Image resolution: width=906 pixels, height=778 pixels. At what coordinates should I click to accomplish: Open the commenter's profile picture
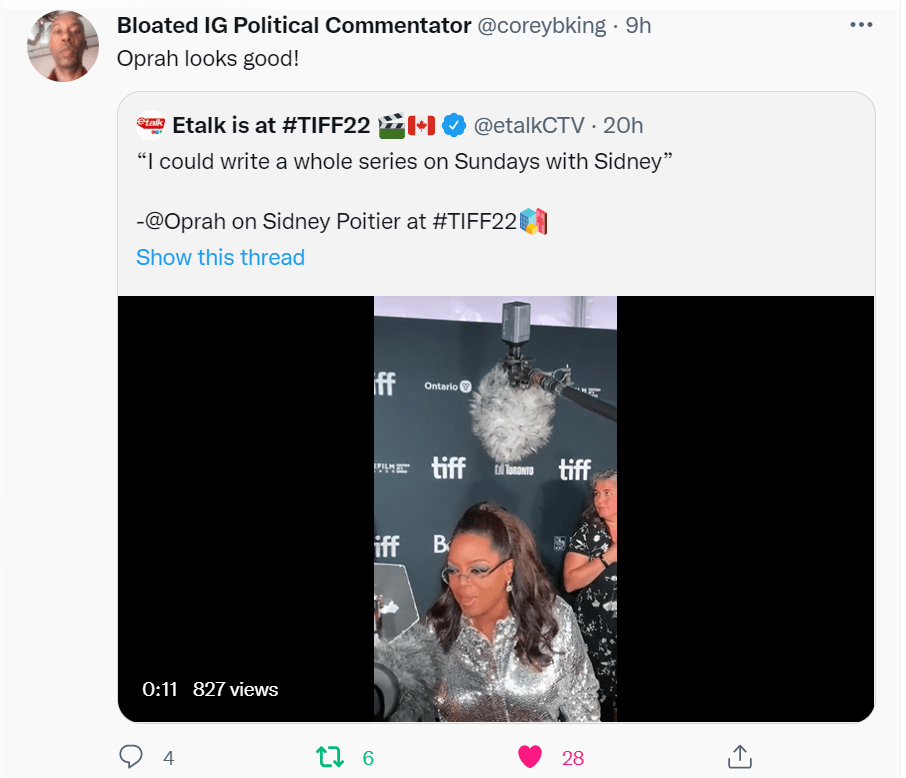click(63, 47)
